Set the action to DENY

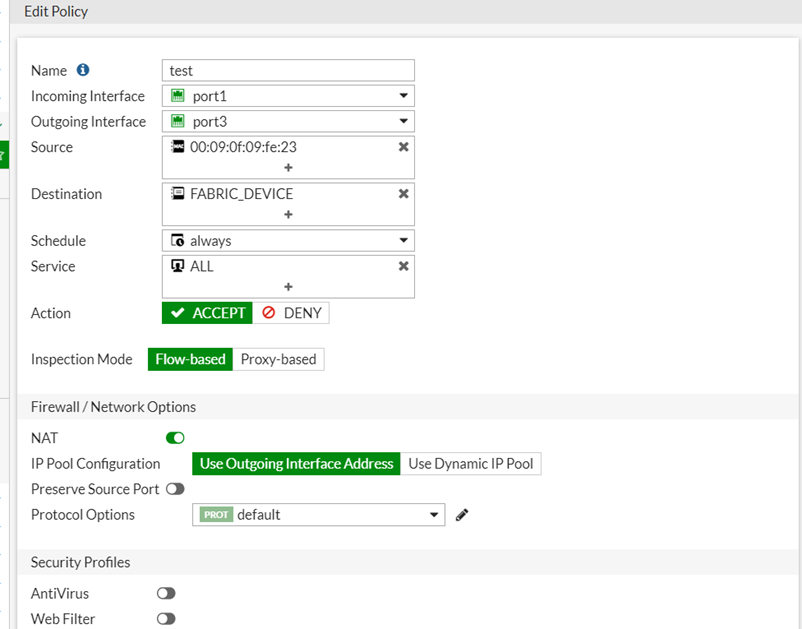pos(291,313)
